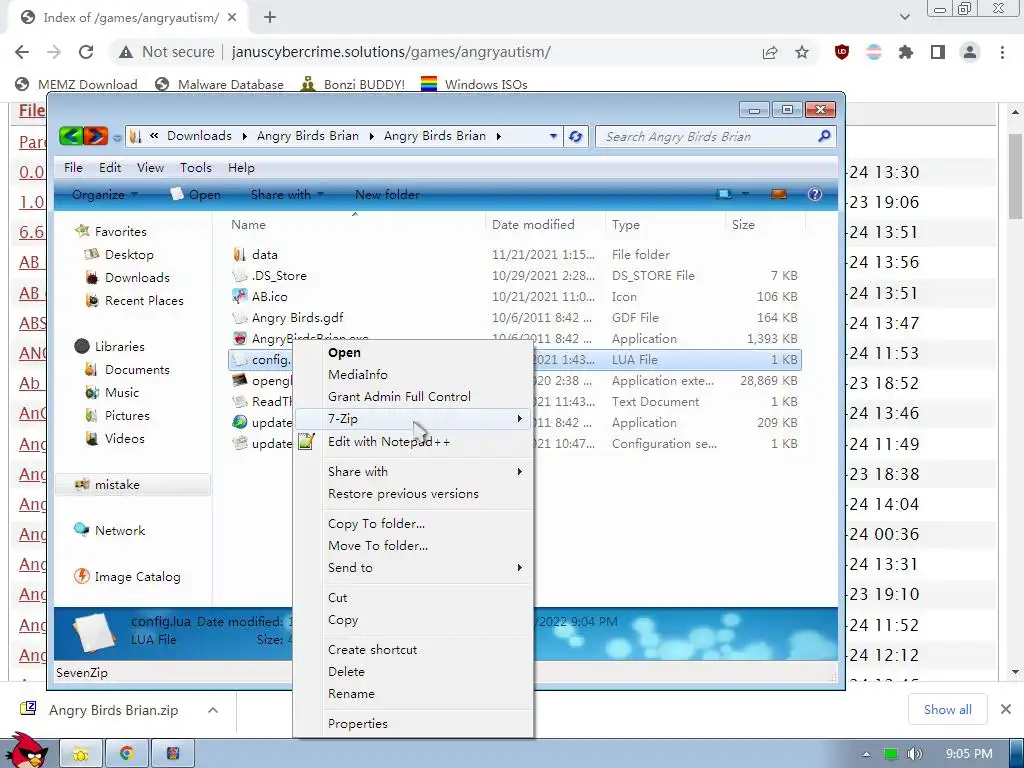This screenshot has width=1024, height=768.
Task: Select the AB.ico file icon
Action: click(240, 296)
